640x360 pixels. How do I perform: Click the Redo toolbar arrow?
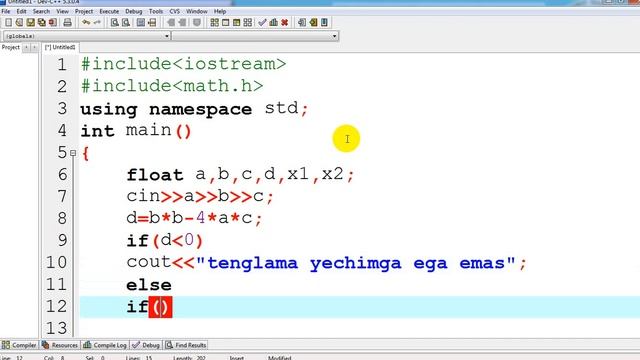[97, 22]
